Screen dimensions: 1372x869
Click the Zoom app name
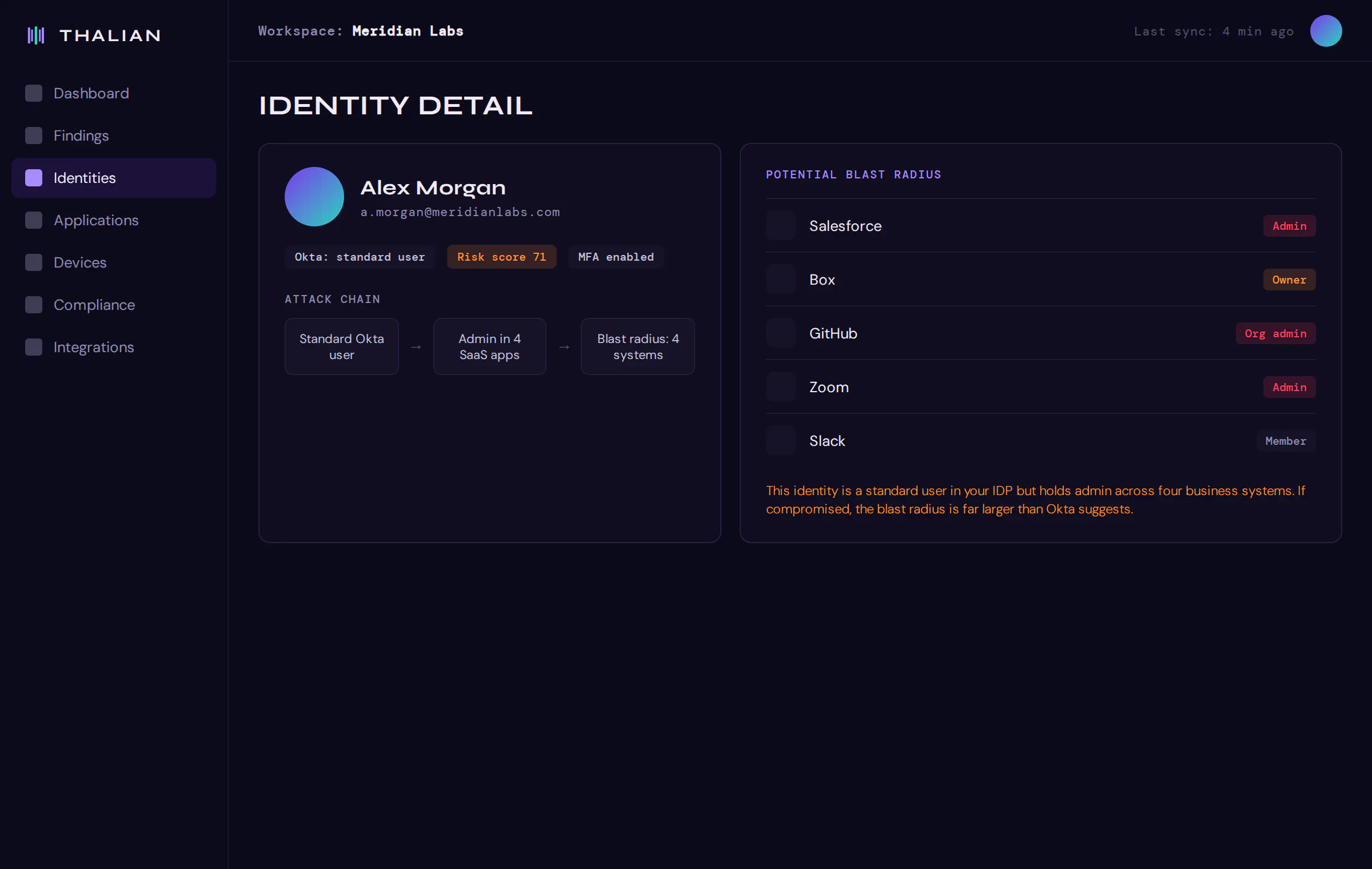pos(829,387)
